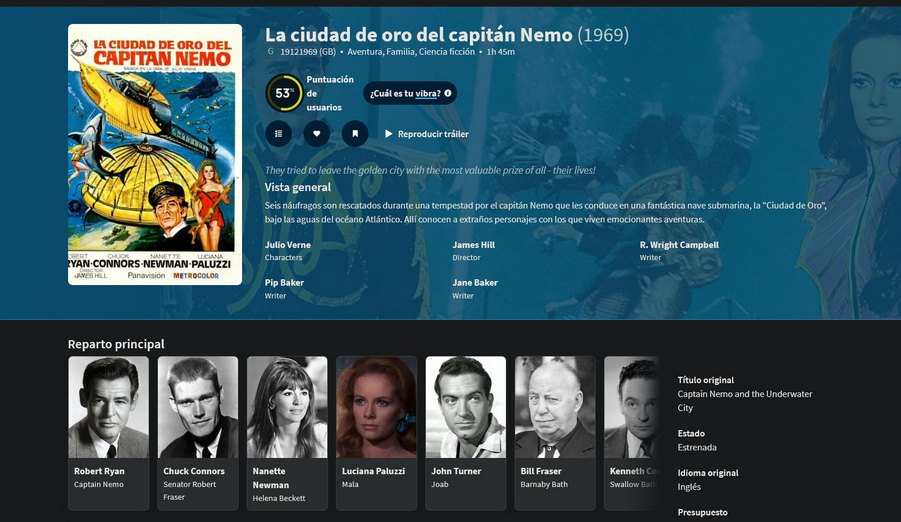Image resolution: width=901 pixels, height=522 pixels.
Task: Click the play triangle icon for the trailer
Action: (x=389, y=133)
